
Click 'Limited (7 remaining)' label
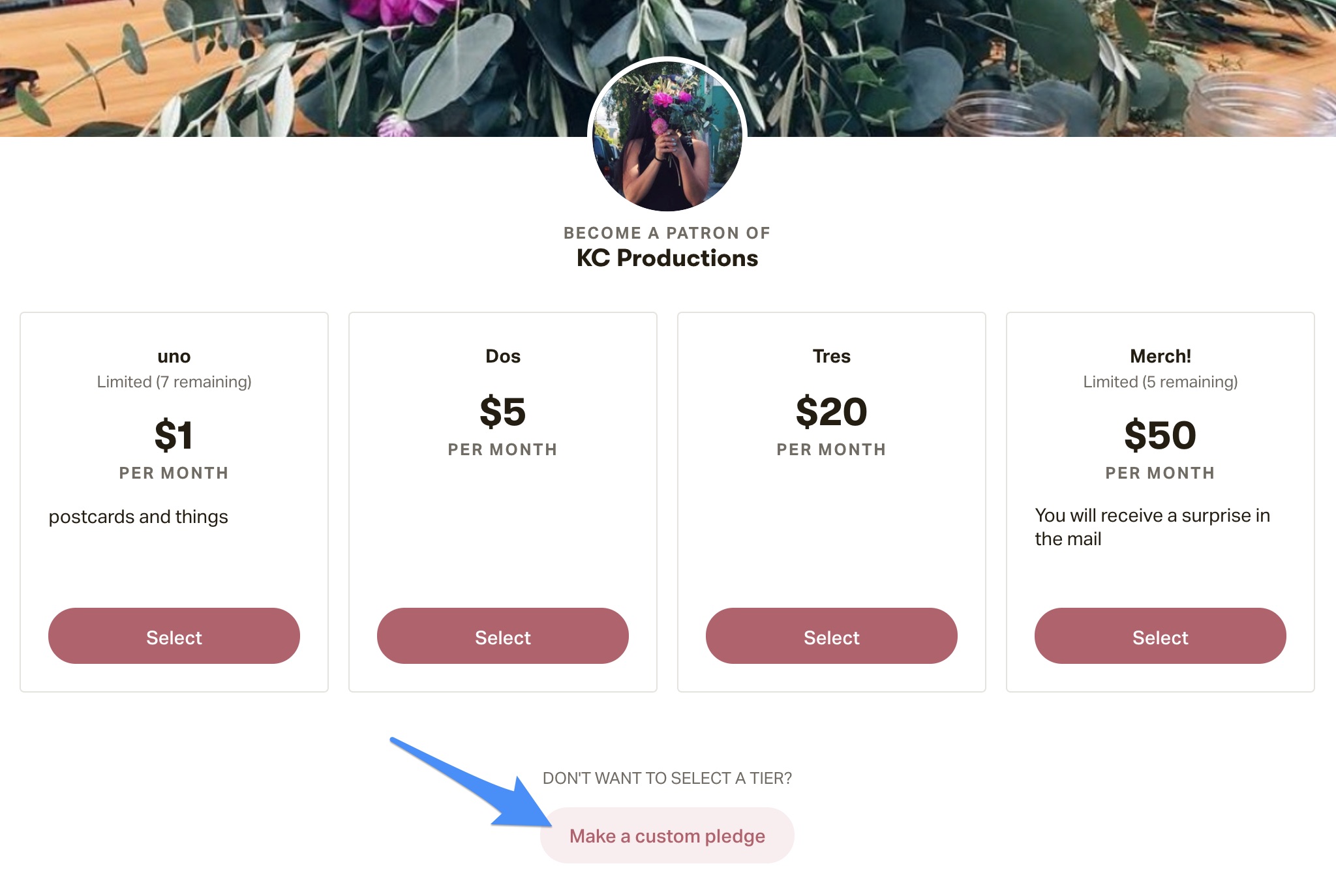click(174, 381)
